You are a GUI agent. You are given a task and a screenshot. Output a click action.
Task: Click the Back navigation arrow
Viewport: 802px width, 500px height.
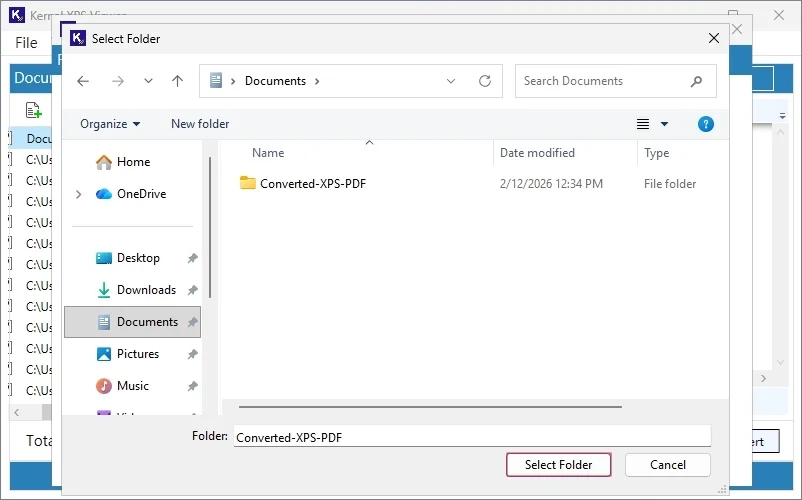coord(83,81)
